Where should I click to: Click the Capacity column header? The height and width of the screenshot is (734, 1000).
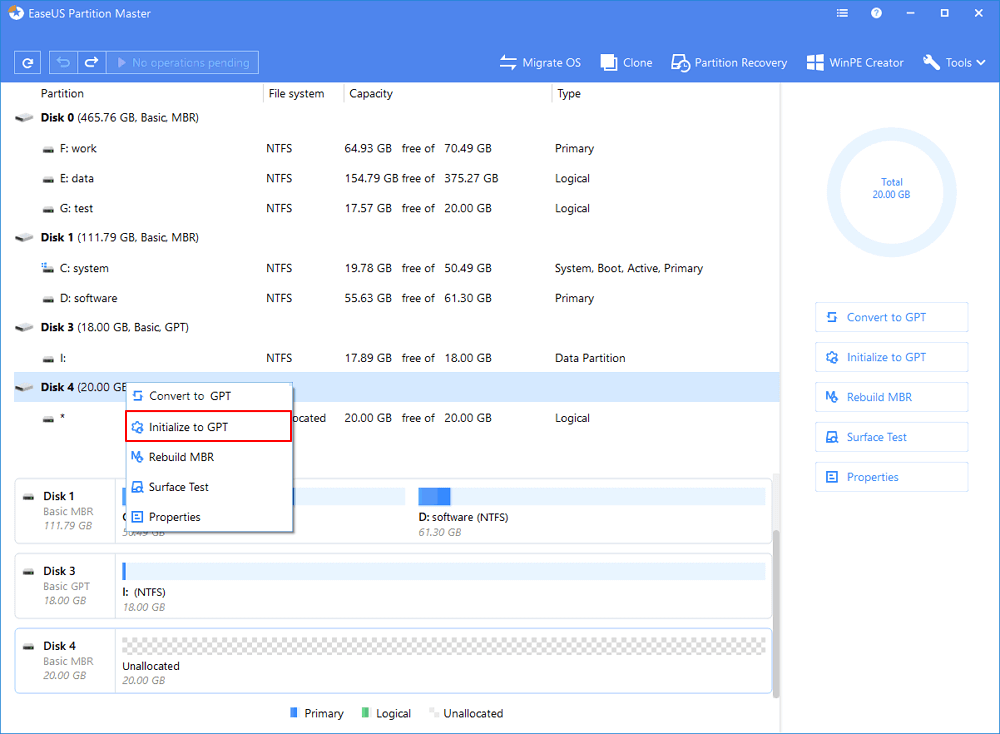tap(371, 94)
